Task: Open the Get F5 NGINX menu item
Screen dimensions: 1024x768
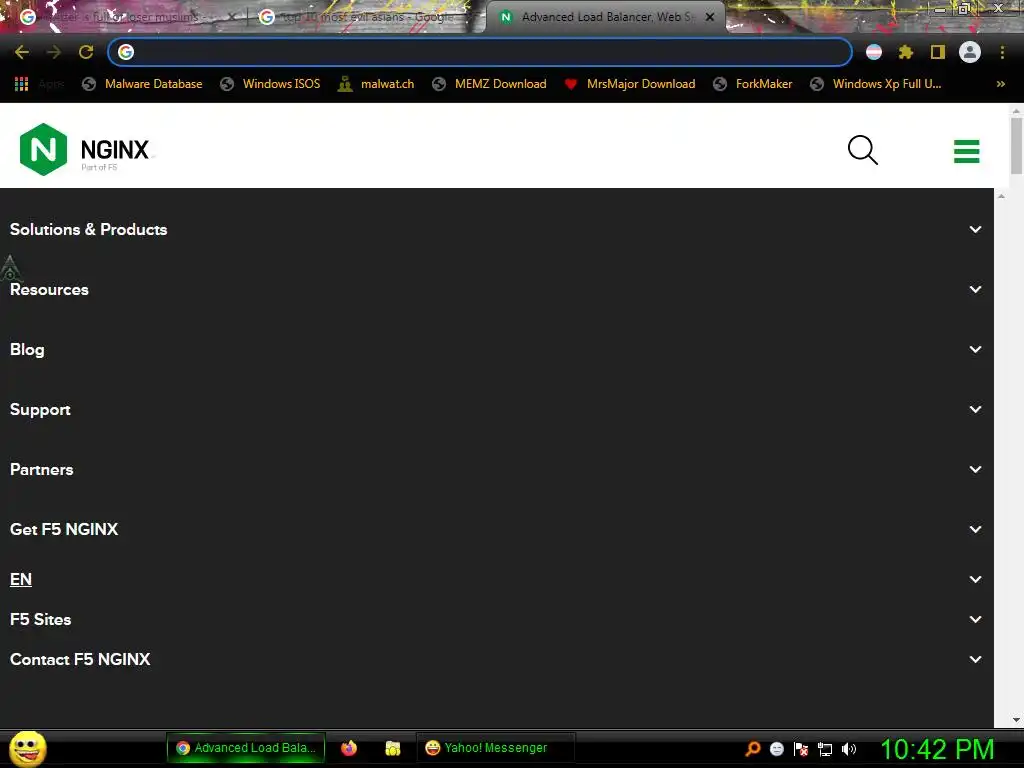Action: [x=64, y=530]
